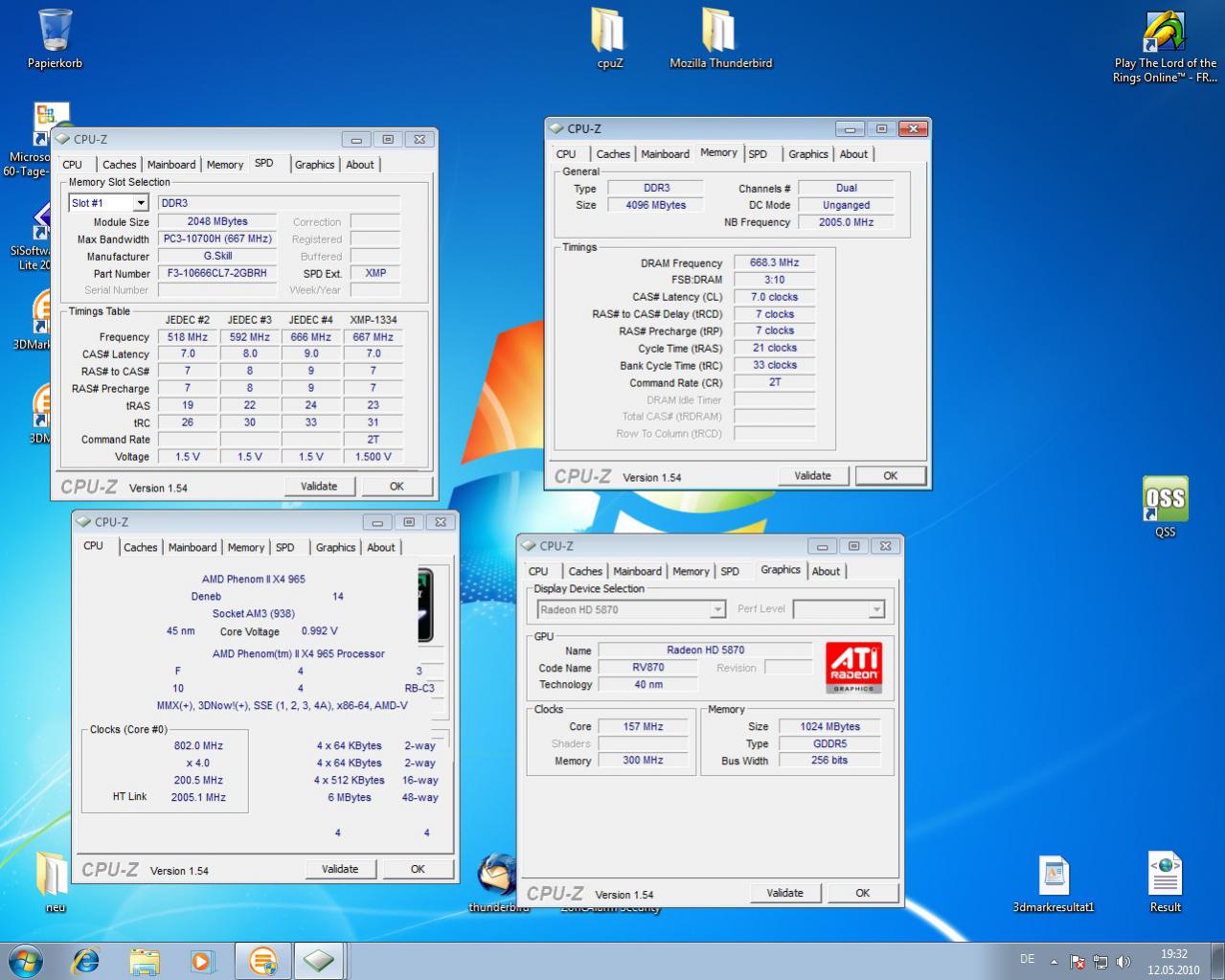Open the 3dmarkresultat1 document icon
This screenshot has width=1225, height=980.
pyautogui.click(x=1054, y=882)
